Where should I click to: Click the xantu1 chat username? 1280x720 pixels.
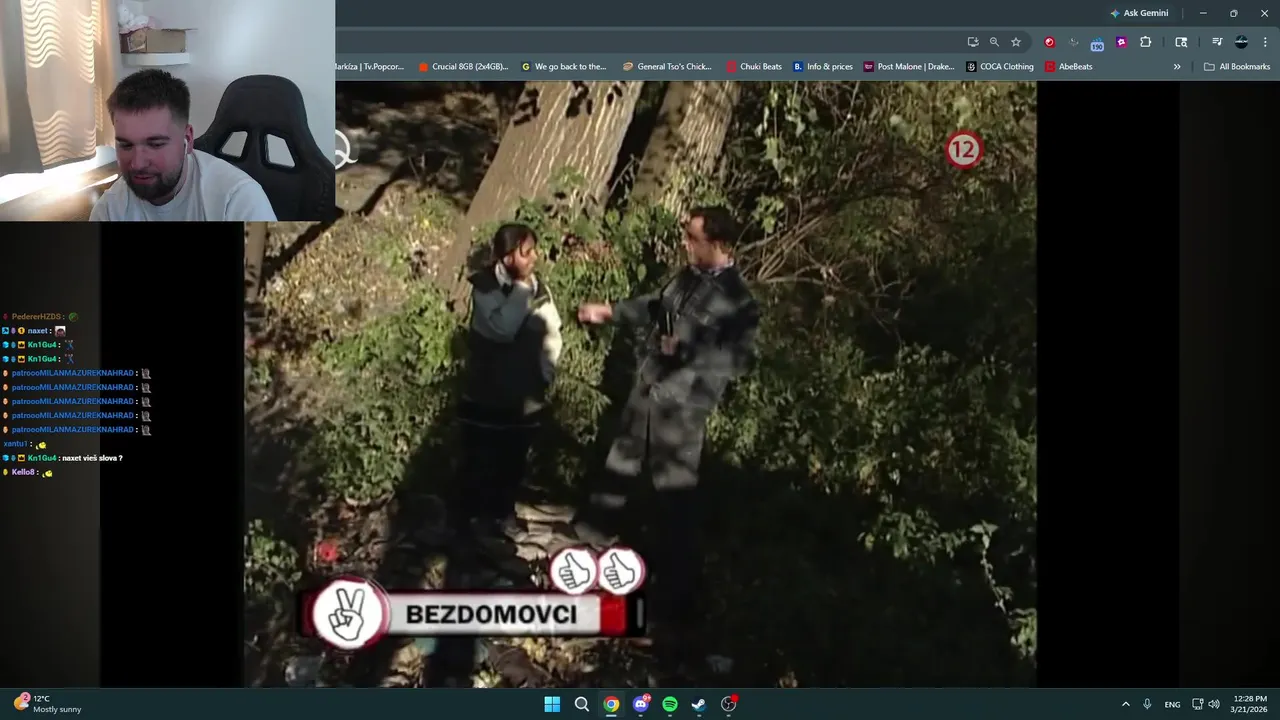pyautogui.click(x=16, y=444)
